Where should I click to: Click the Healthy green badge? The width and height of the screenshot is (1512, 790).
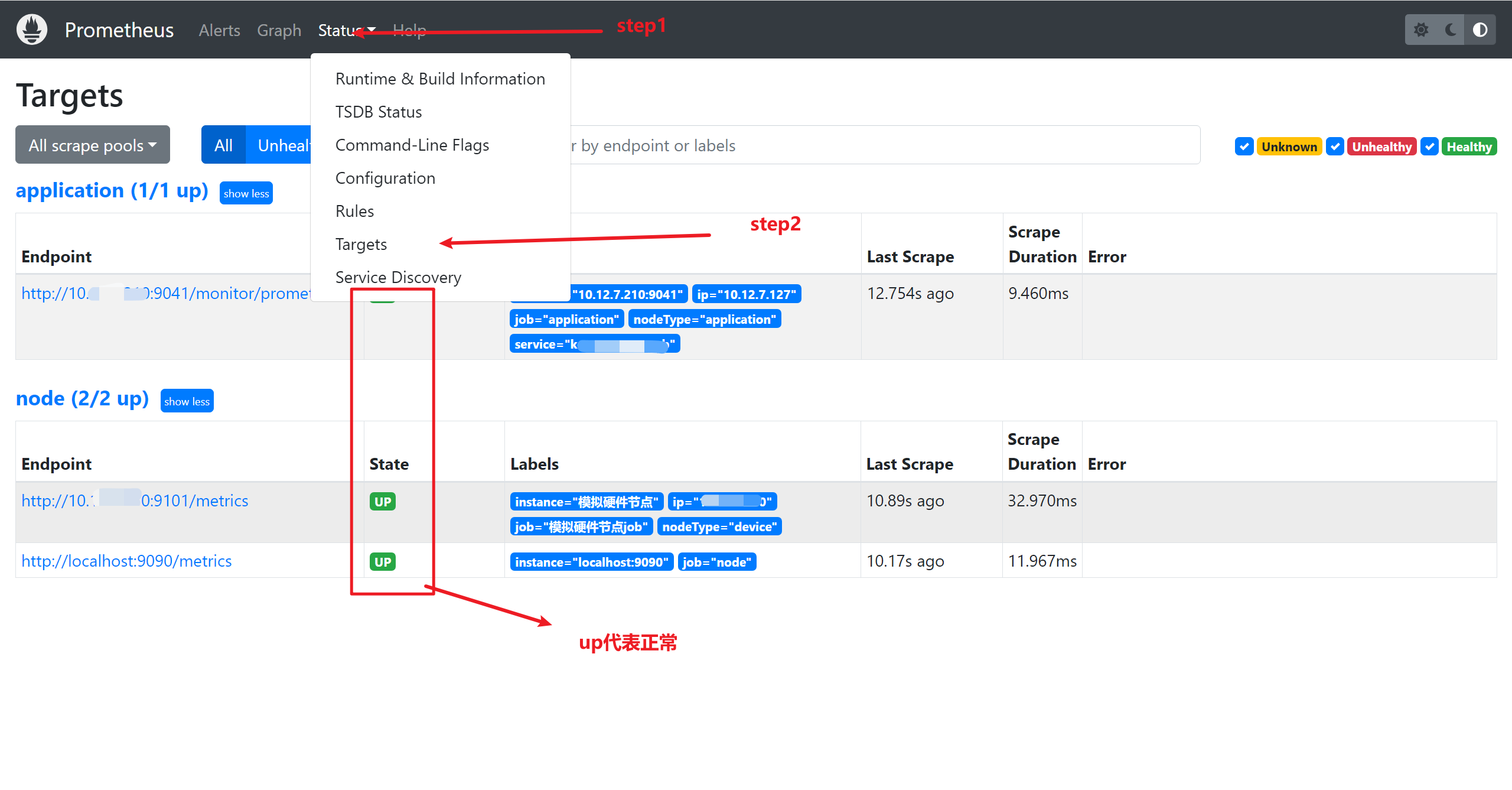pyautogui.click(x=1469, y=147)
